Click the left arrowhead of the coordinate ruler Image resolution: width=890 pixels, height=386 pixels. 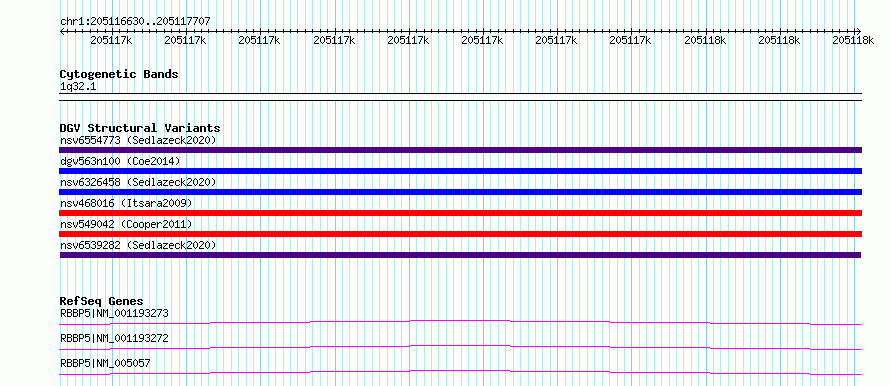point(62,31)
